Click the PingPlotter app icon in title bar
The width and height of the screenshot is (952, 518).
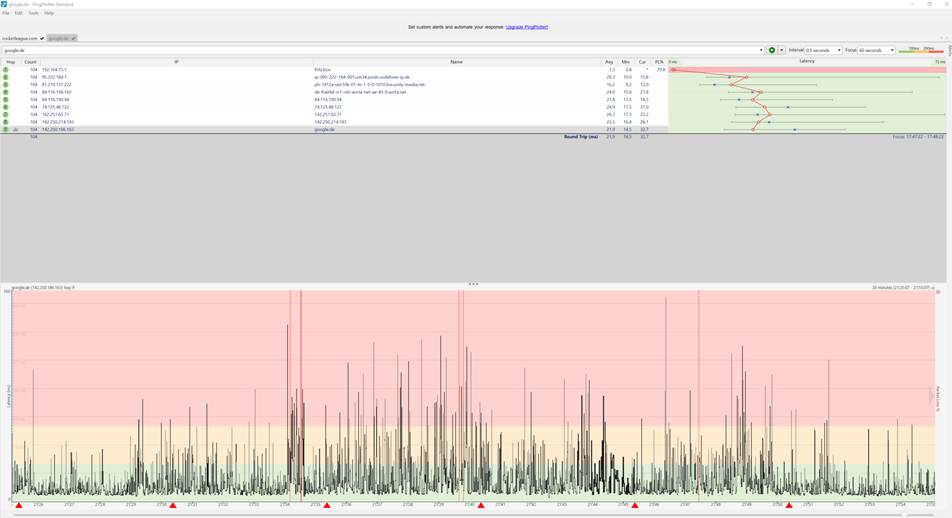click(4, 4)
